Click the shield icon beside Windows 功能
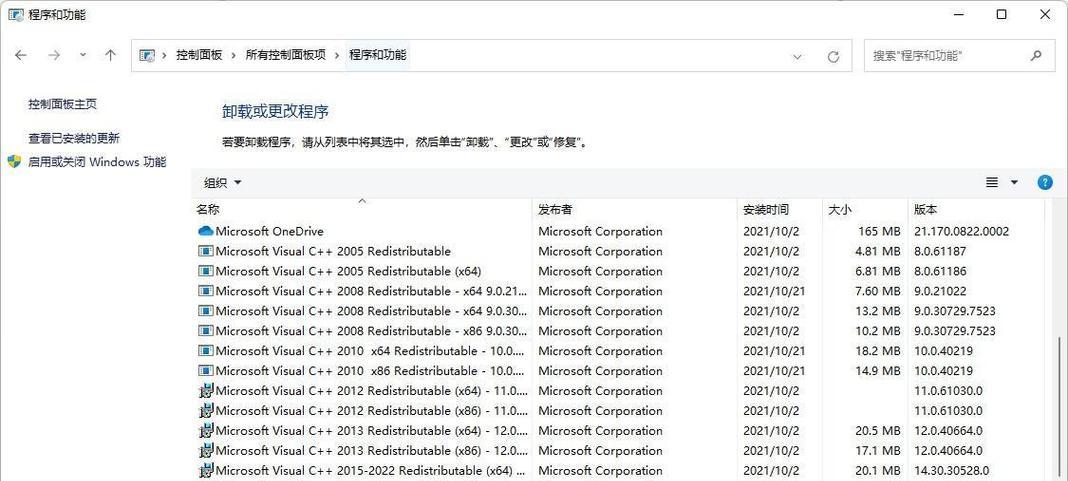This screenshot has width=1068, height=481. pos(14,162)
